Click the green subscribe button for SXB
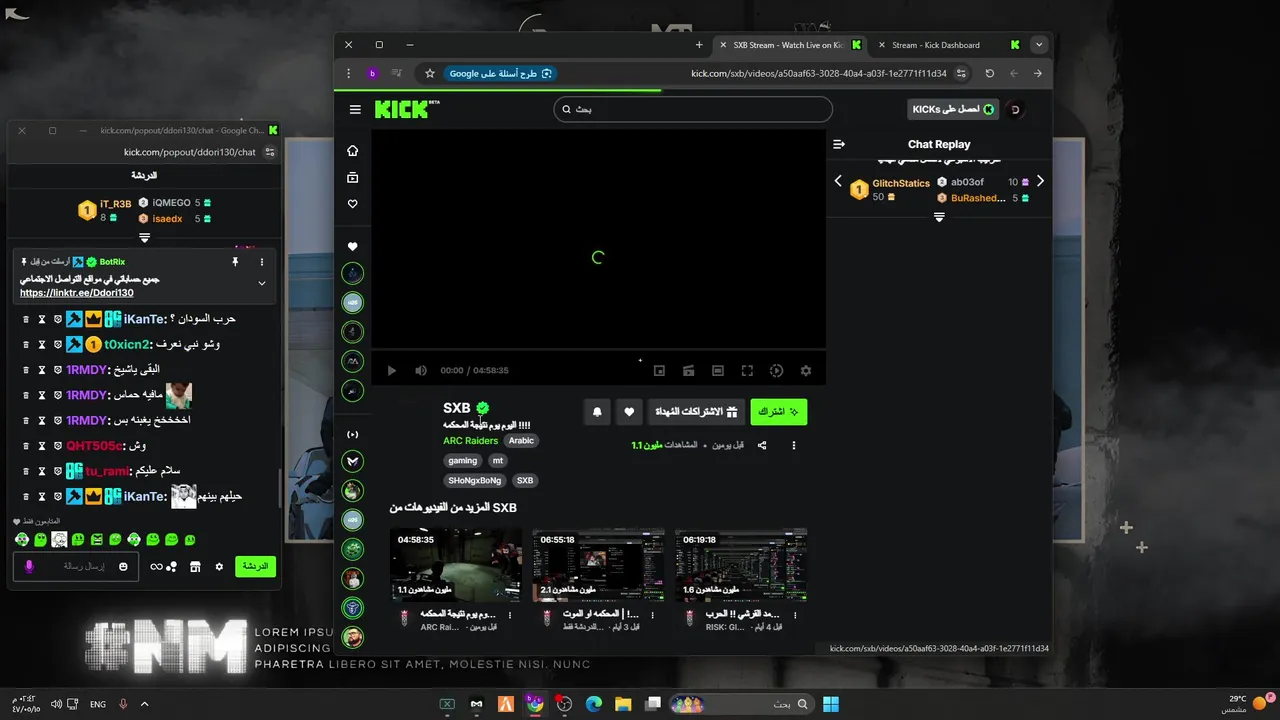The height and width of the screenshot is (720, 1280). (x=779, y=412)
